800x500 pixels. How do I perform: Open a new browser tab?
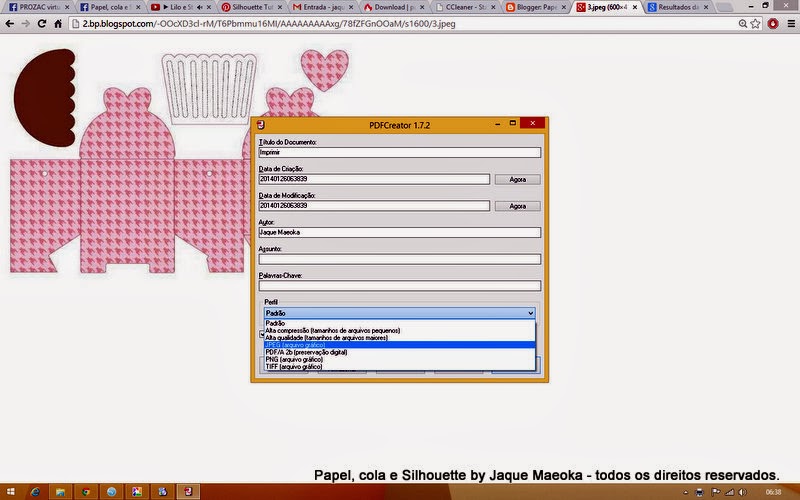[724, 7]
